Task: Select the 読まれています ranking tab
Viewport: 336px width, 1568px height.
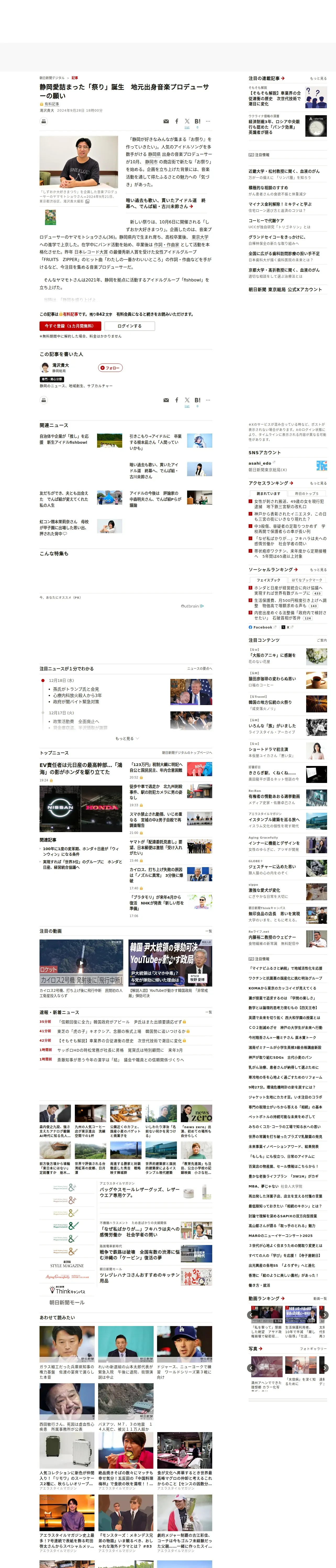Action: coord(268,494)
